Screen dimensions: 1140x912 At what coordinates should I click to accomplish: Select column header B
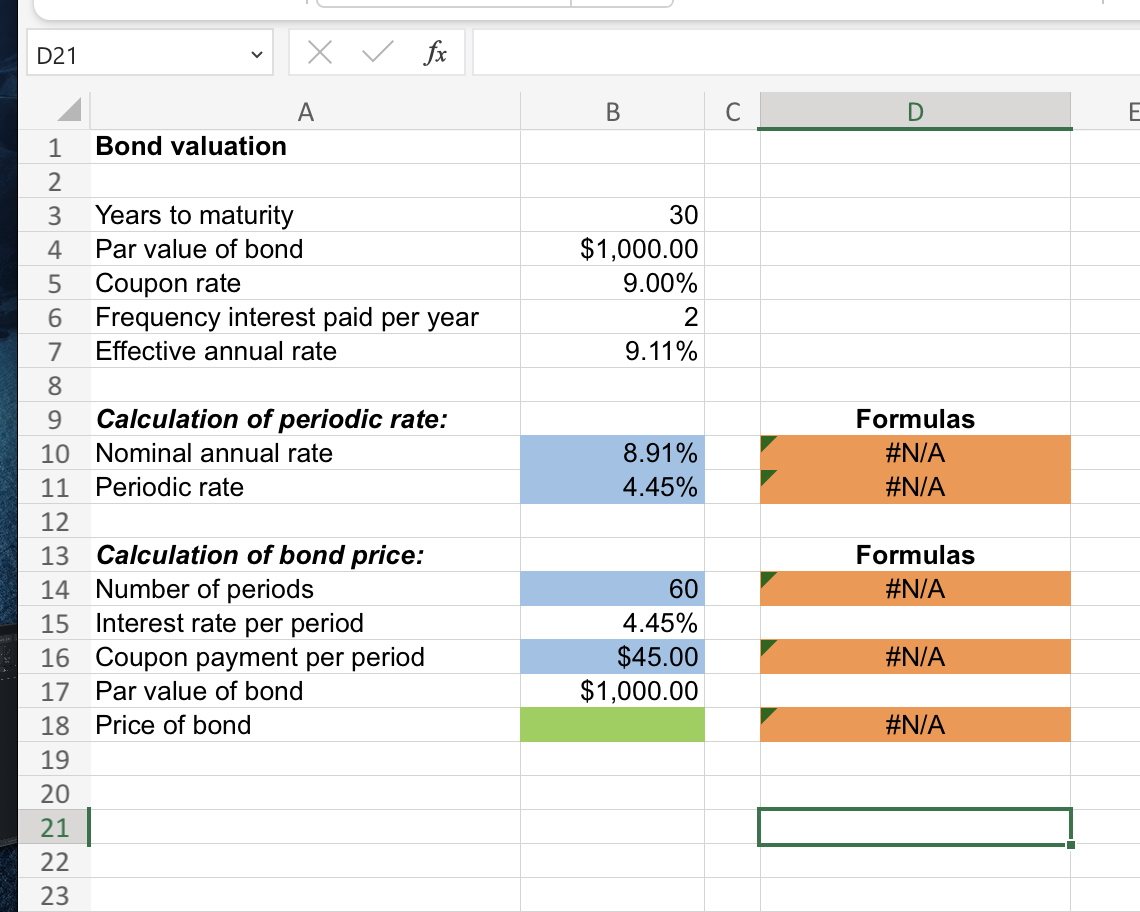click(611, 111)
